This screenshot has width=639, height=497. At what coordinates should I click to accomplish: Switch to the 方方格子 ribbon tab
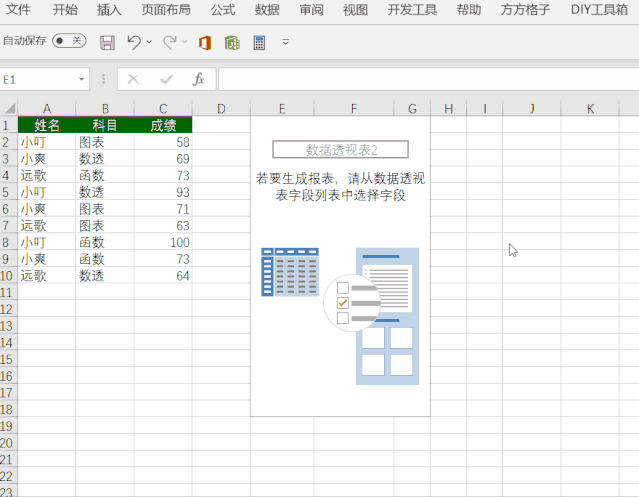point(525,9)
